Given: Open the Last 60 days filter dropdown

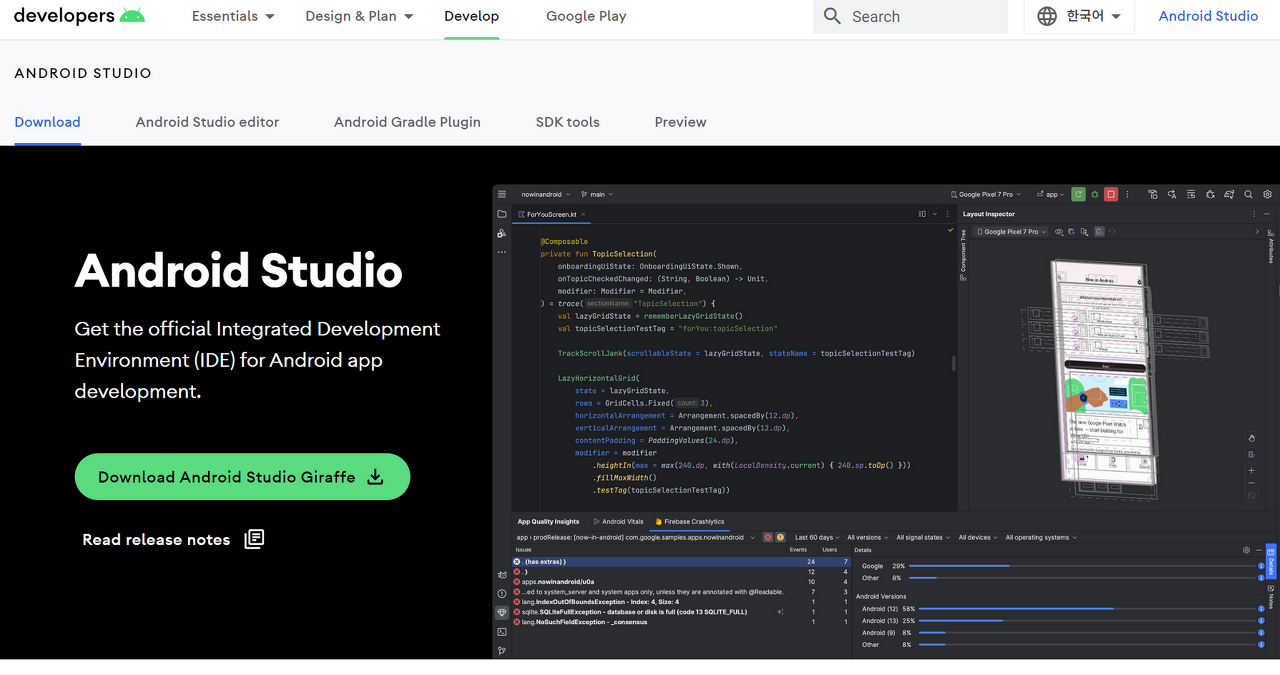Looking at the screenshot, I should [816, 537].
